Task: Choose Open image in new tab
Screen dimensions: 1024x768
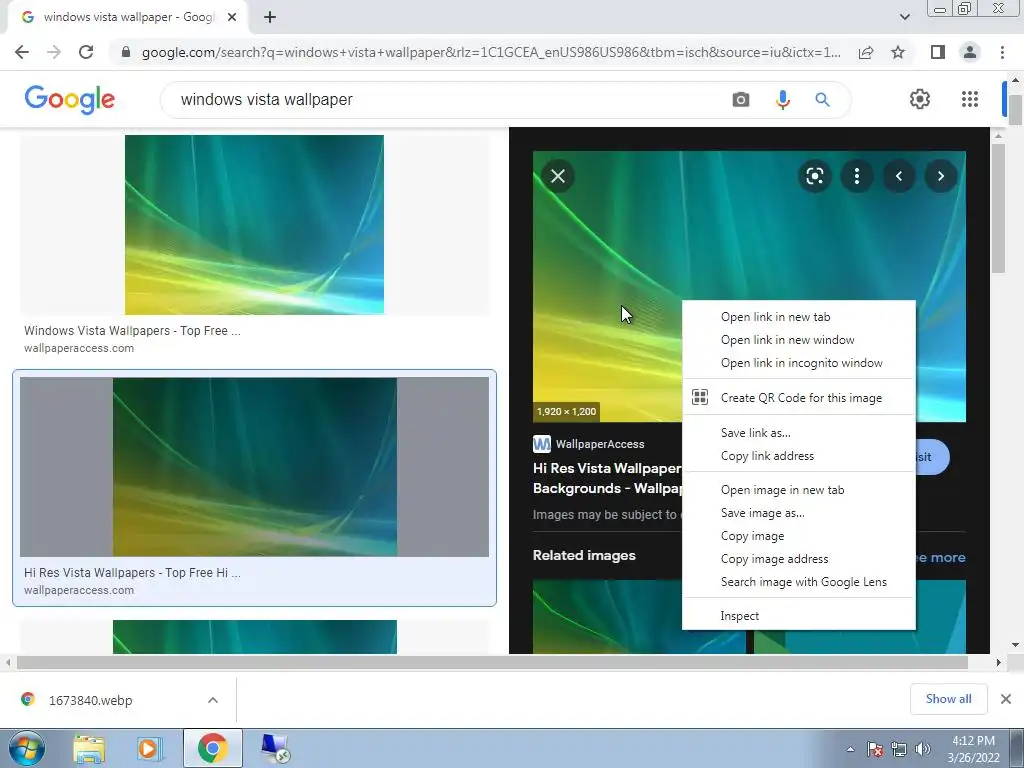Action: click(x=799, y=490)
